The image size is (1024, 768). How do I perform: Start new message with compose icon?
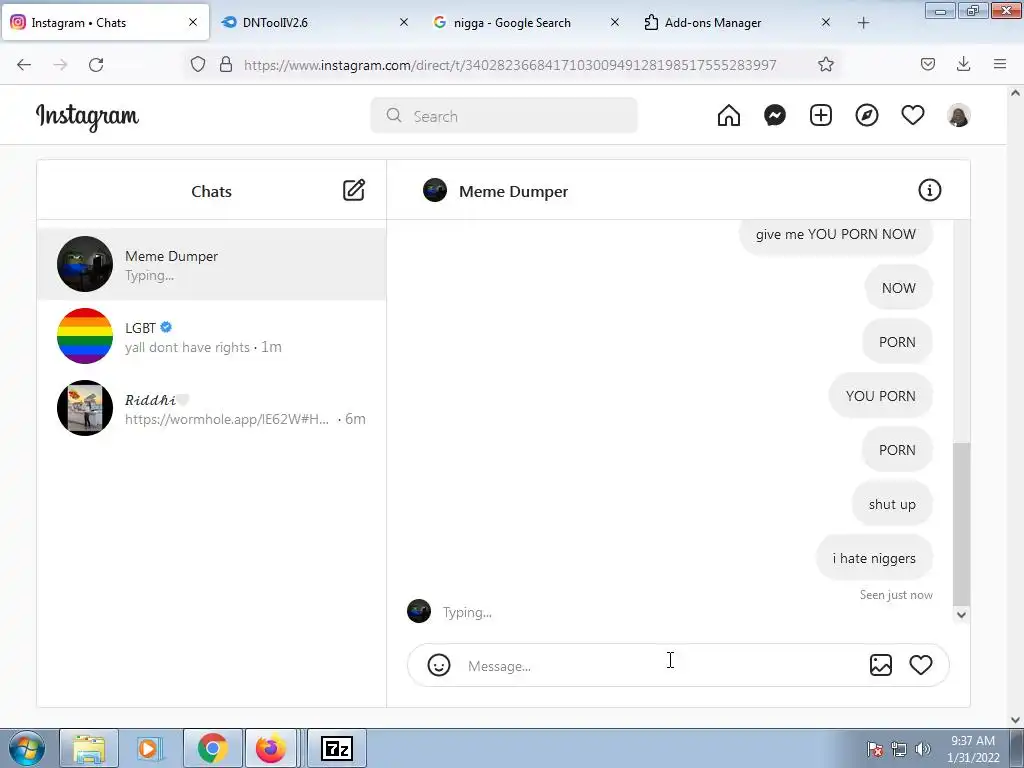(x=354, y=190)
